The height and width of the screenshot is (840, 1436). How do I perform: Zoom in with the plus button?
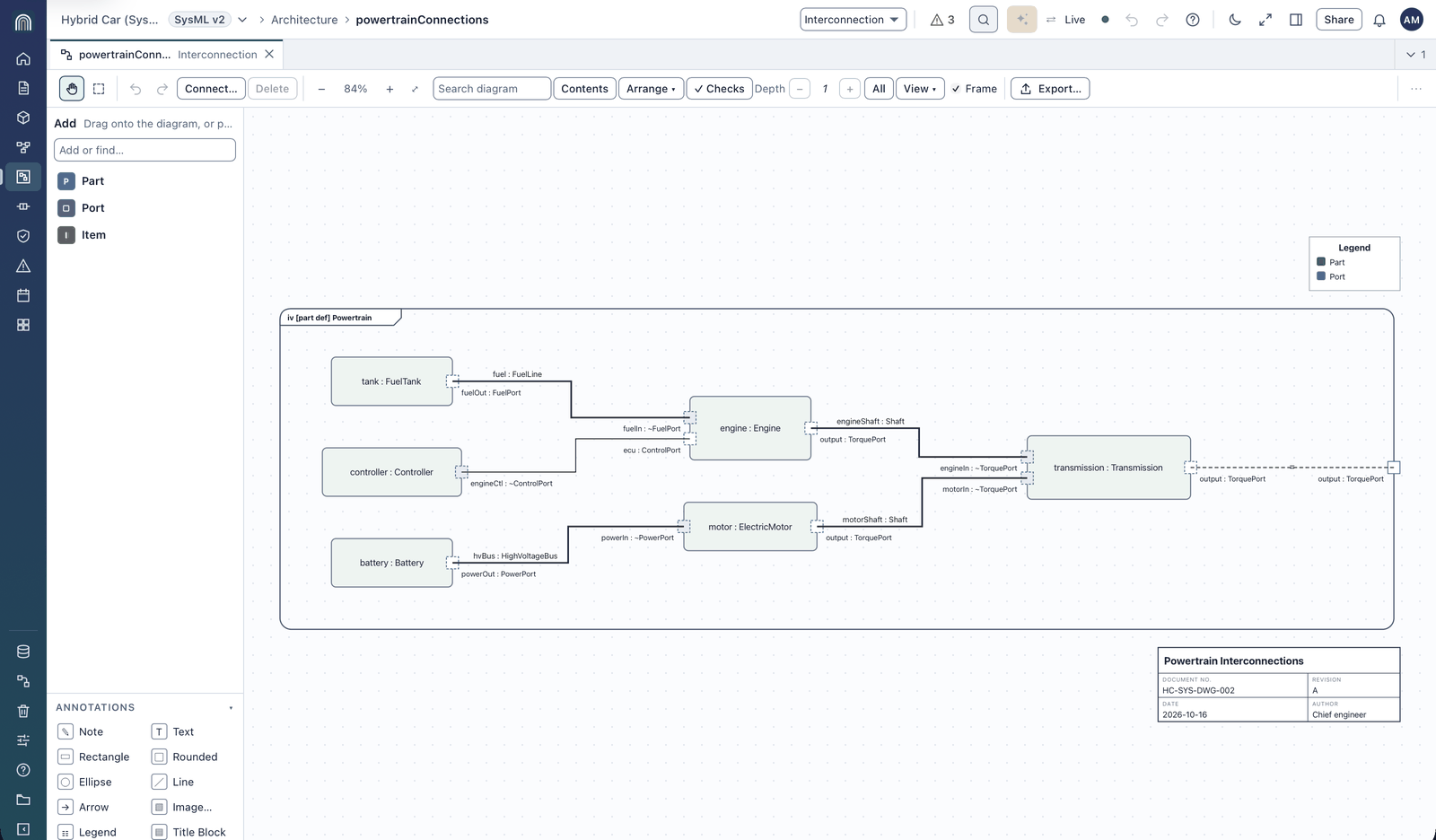coord(390,89)
